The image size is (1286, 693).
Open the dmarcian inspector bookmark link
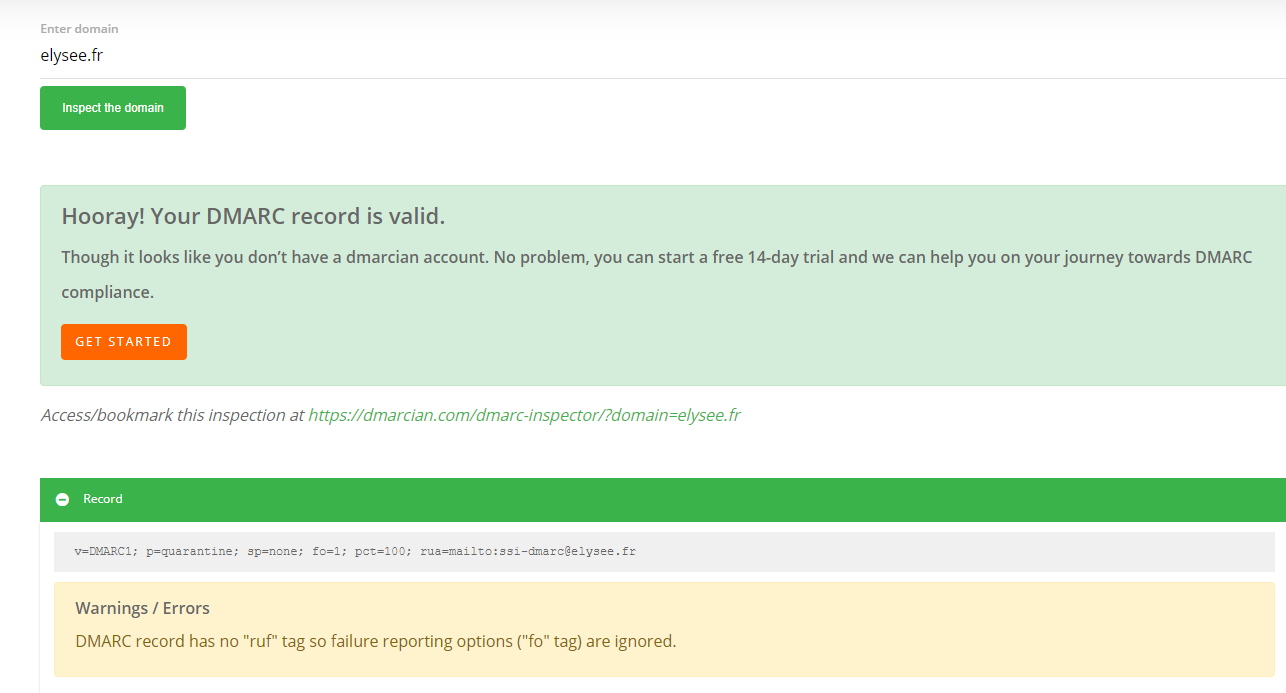(x=524, y=415)
